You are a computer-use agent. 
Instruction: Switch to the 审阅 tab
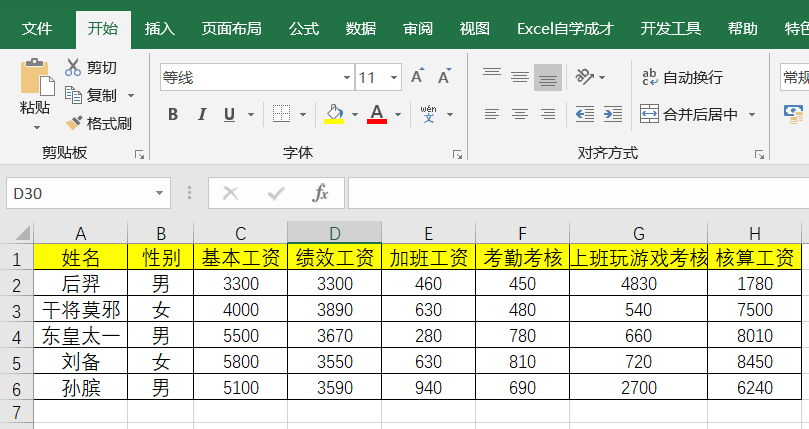[418, 28]
